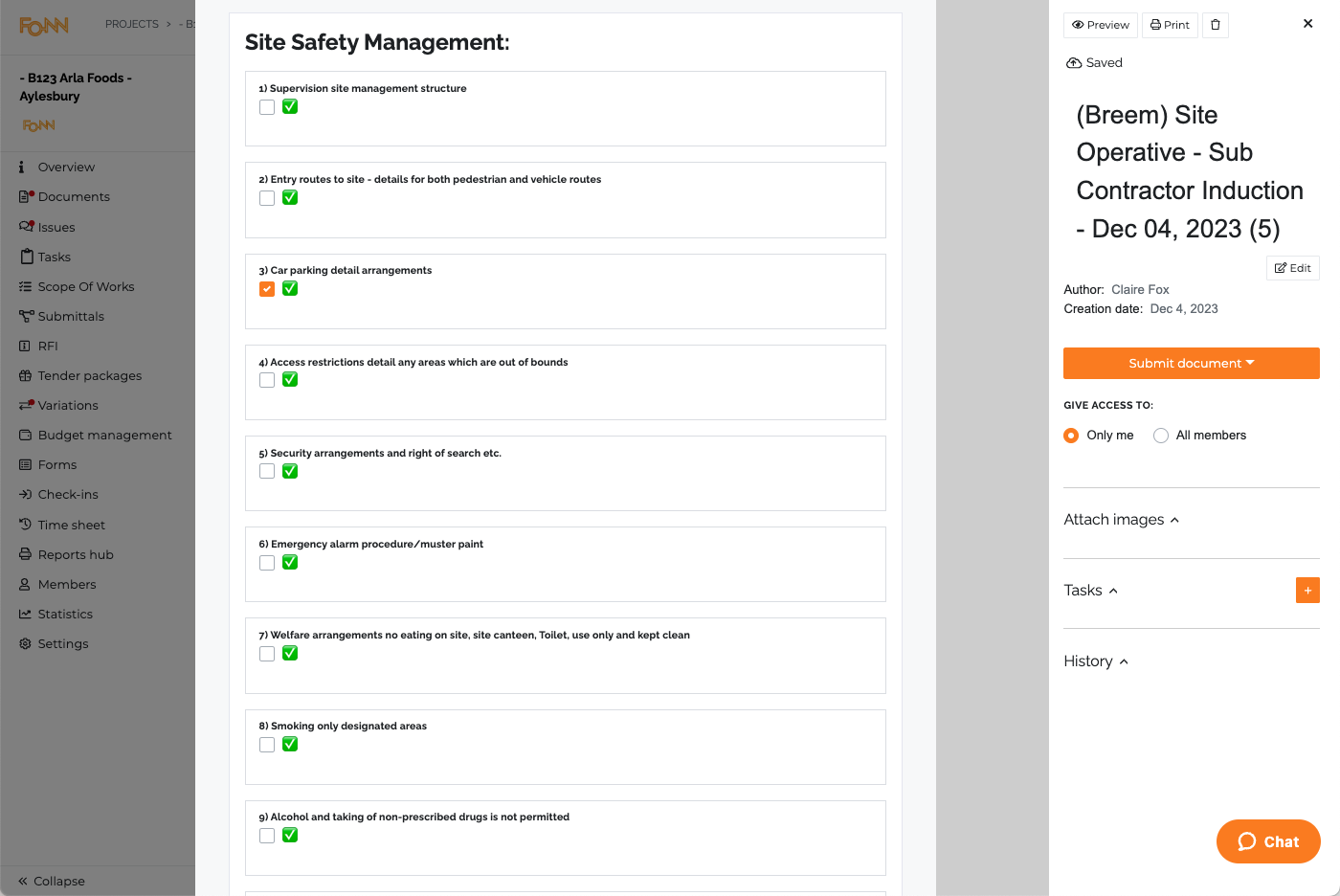Collapse the sidebar navigation
1340x896 pixels.
tap(52, 881)
